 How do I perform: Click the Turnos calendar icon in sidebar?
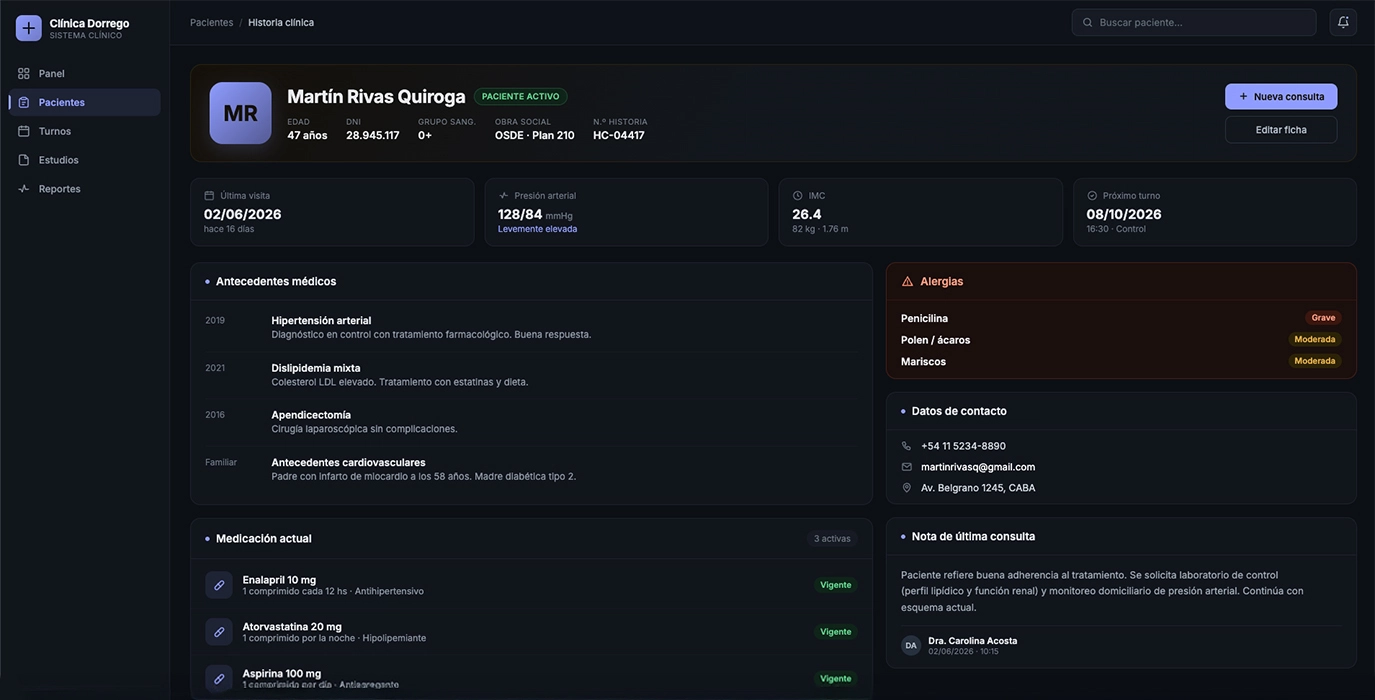(x=24, y=131)
